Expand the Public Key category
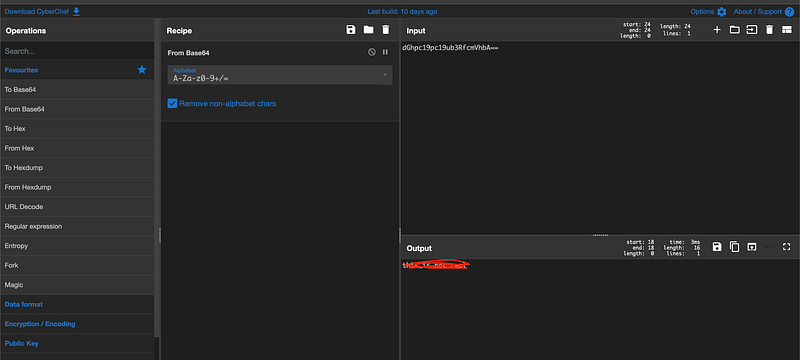 tap(77, 344)
